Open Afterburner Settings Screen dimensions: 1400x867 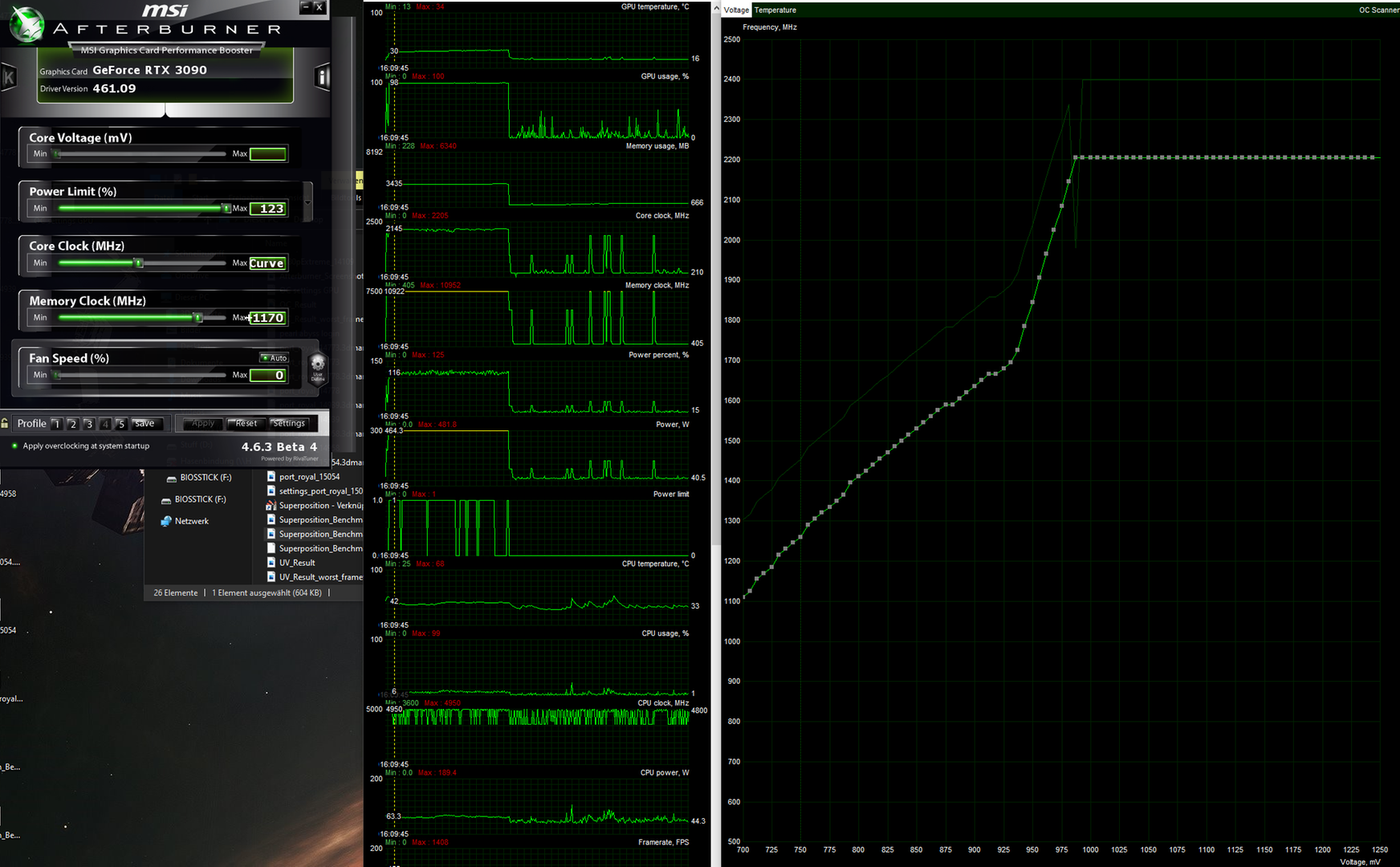289,423
